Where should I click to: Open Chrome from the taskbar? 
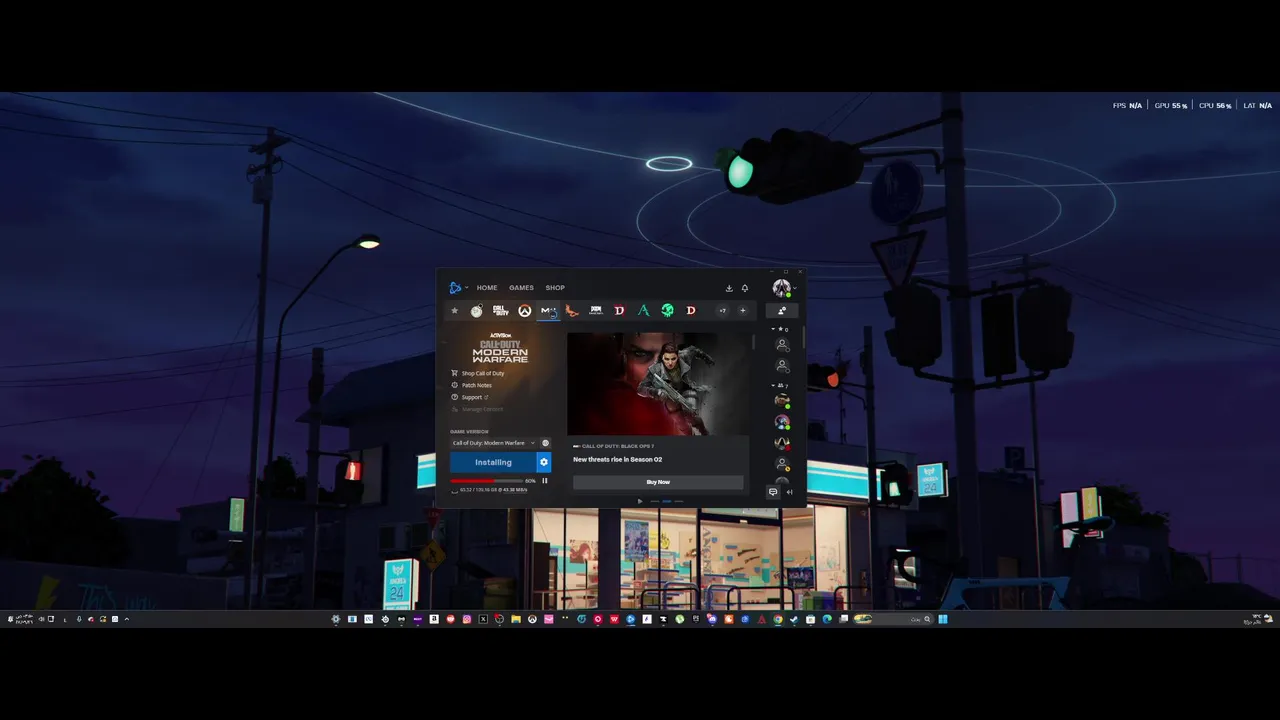tap(777, 619)
